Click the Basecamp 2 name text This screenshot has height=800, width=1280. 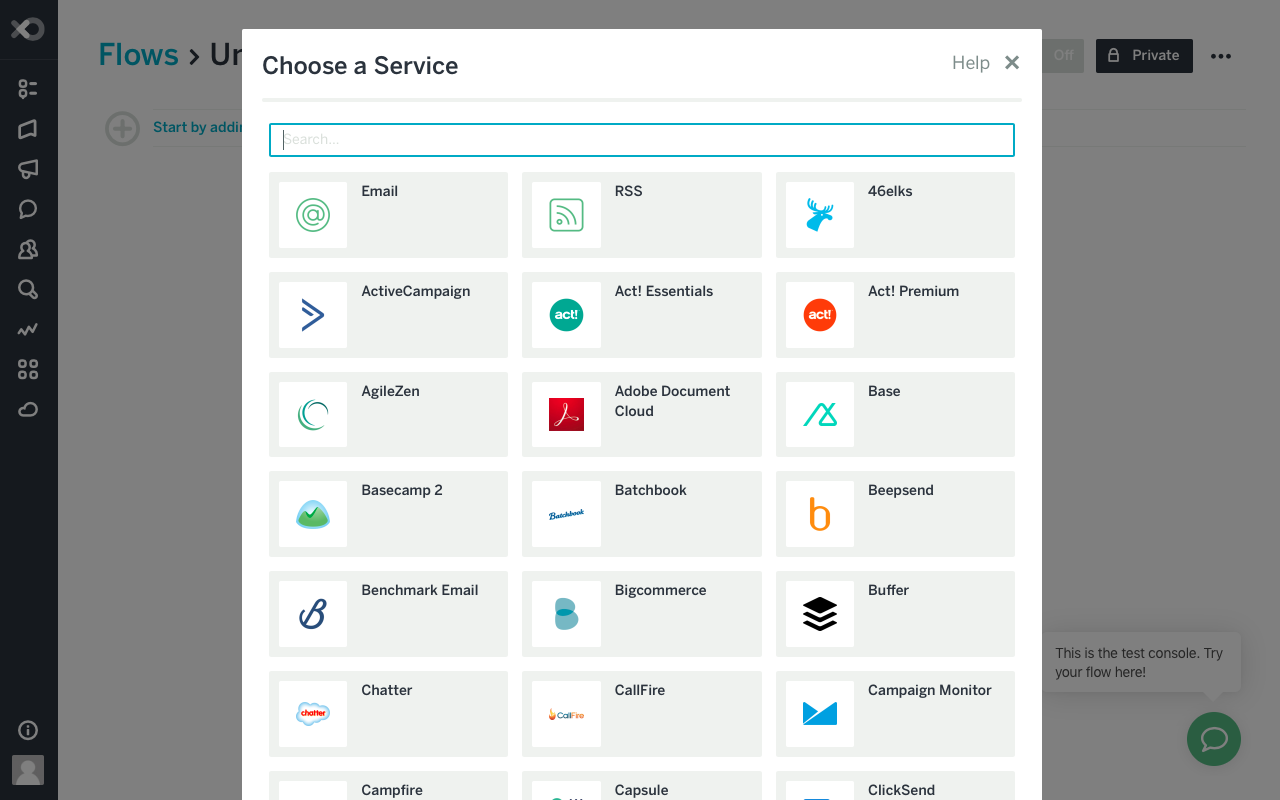pos(401,490)
